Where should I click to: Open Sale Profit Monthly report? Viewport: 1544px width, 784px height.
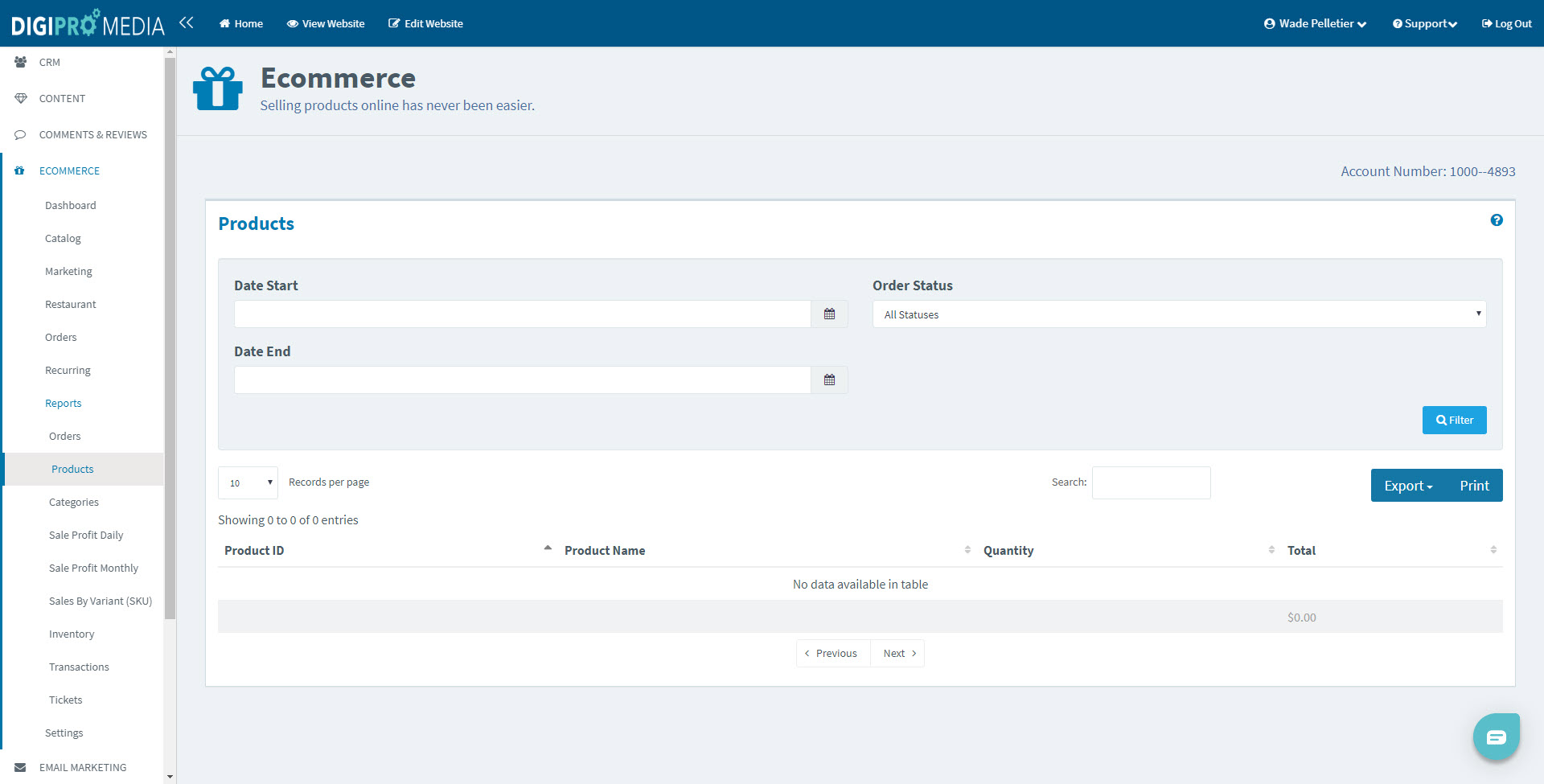93,569
